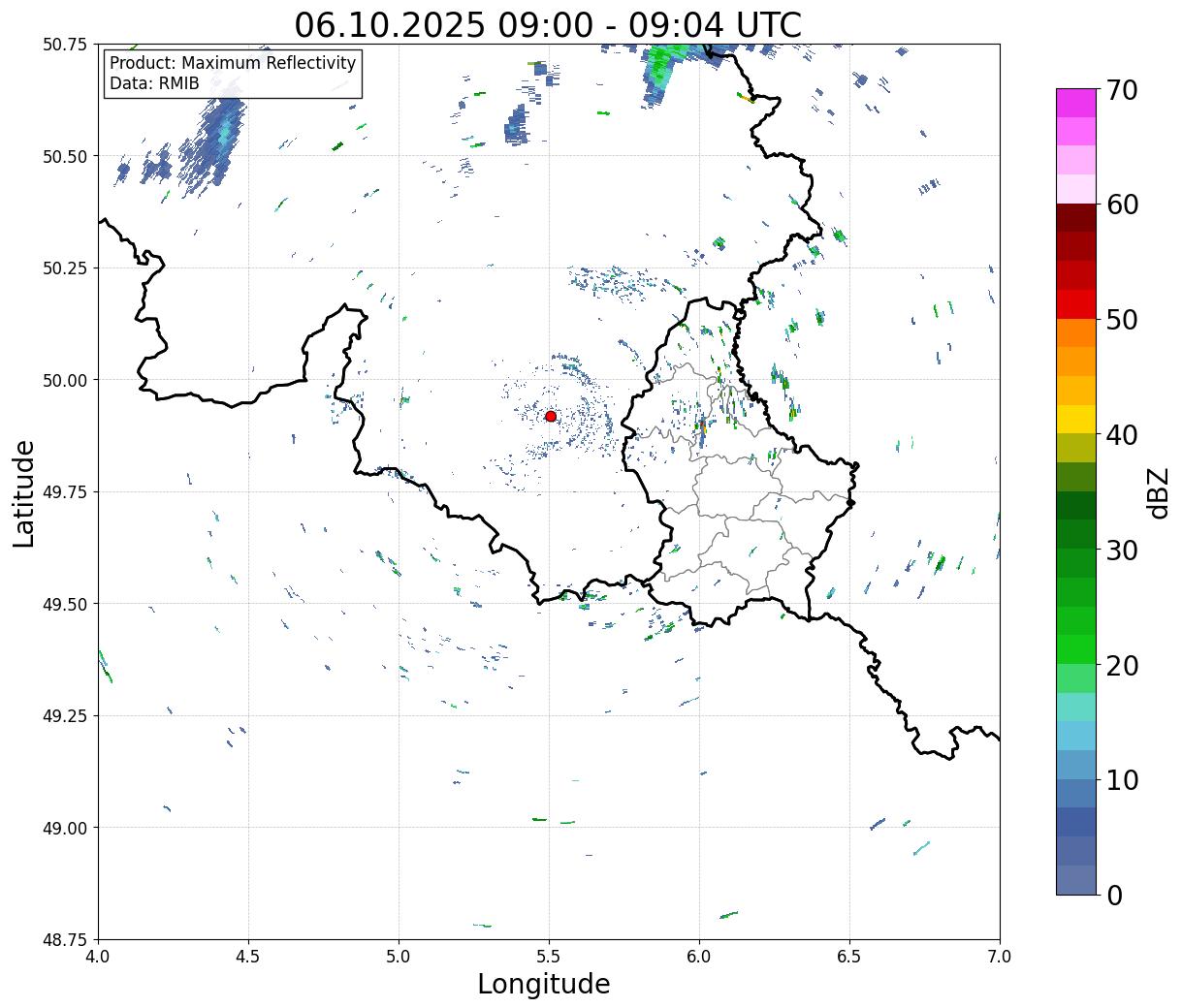Click the longitude tick label 4.0

tap(98, 957)
